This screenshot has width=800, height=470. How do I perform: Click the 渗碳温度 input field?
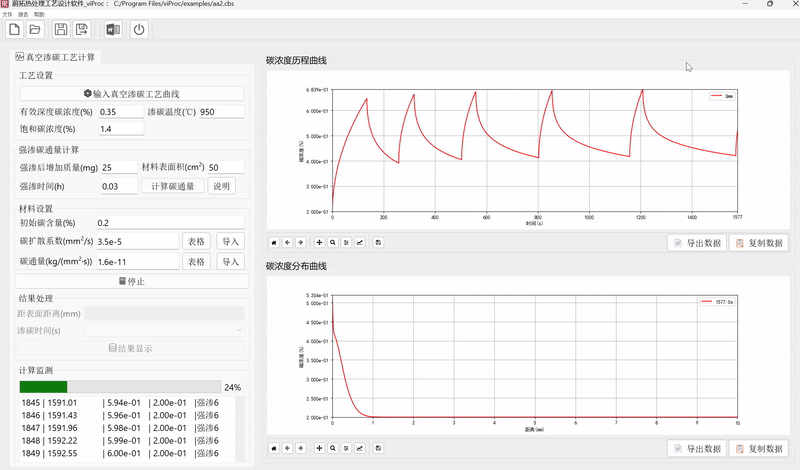pyautogui.click(x=221, y=112)
